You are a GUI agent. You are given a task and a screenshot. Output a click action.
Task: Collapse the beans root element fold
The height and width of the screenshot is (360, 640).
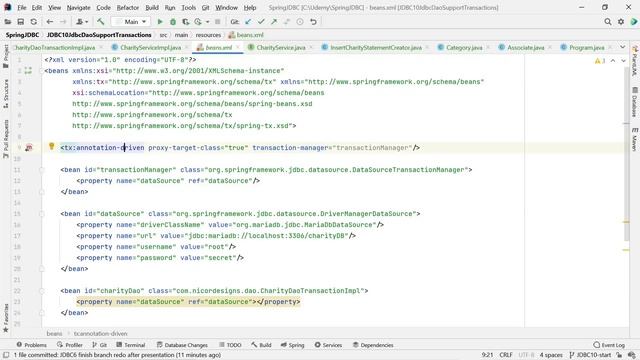[42, 71]
